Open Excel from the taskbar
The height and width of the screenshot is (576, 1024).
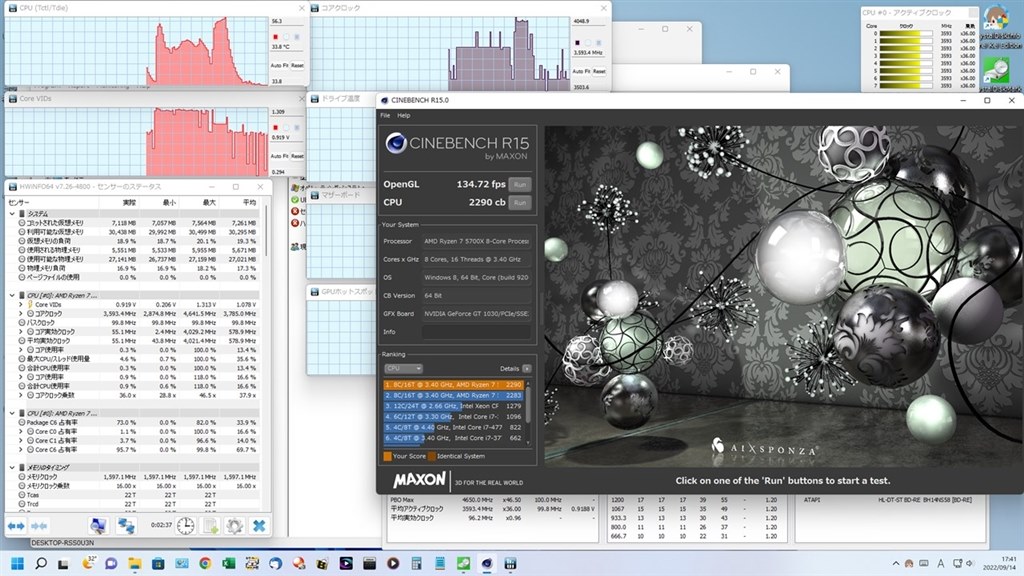pos(229,563)
